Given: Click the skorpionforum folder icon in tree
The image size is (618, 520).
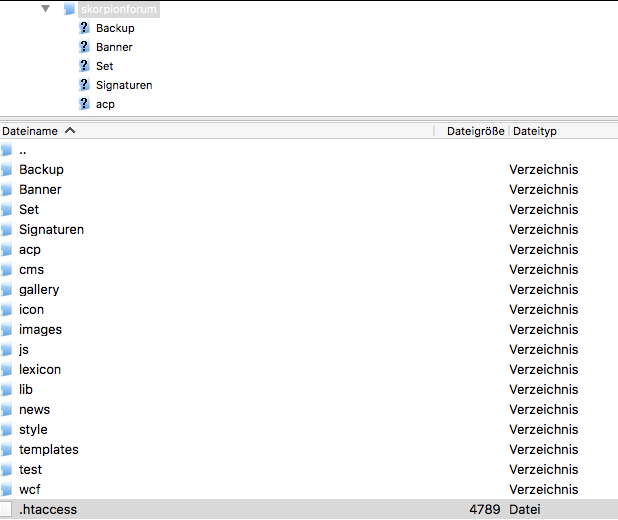Looking at the screenshot, I should (69, 9).
